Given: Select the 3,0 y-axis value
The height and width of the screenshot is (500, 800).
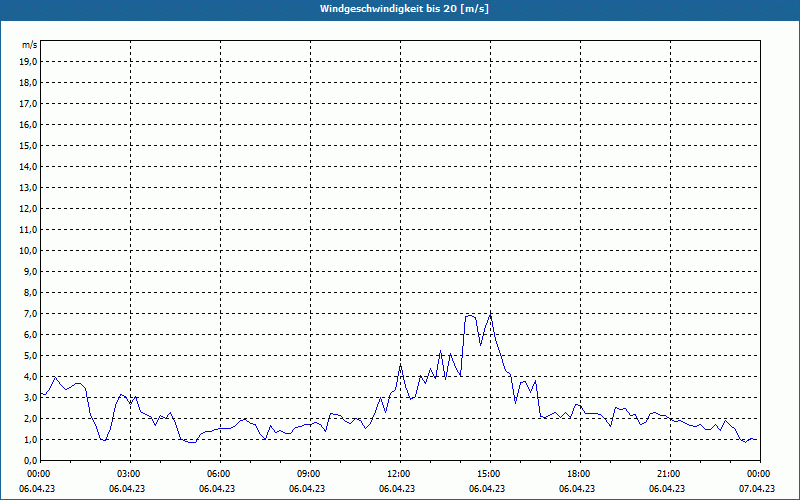Looking at the screenshot, I should point(30,397).
